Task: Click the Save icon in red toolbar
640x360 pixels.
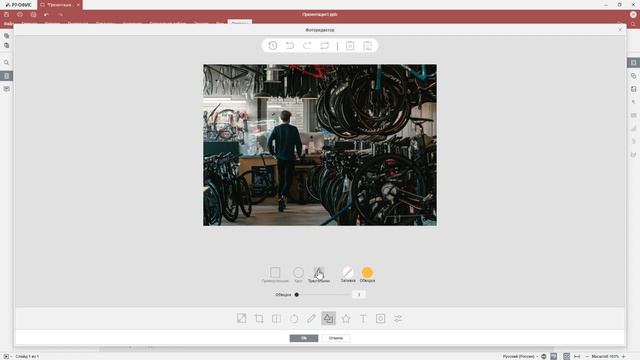Action: (x=7, y=14)
